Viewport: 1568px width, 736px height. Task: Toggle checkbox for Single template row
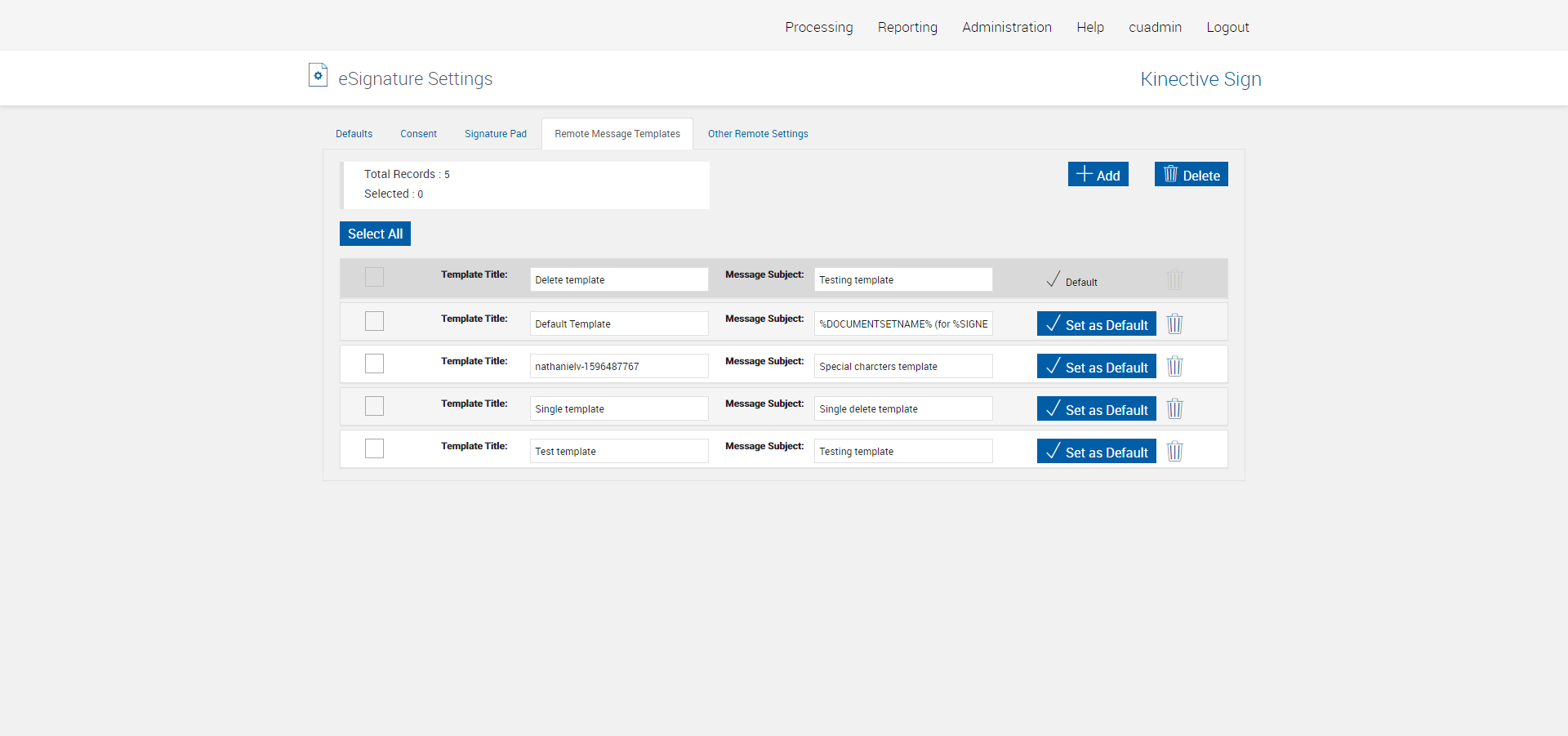[374, 406]
